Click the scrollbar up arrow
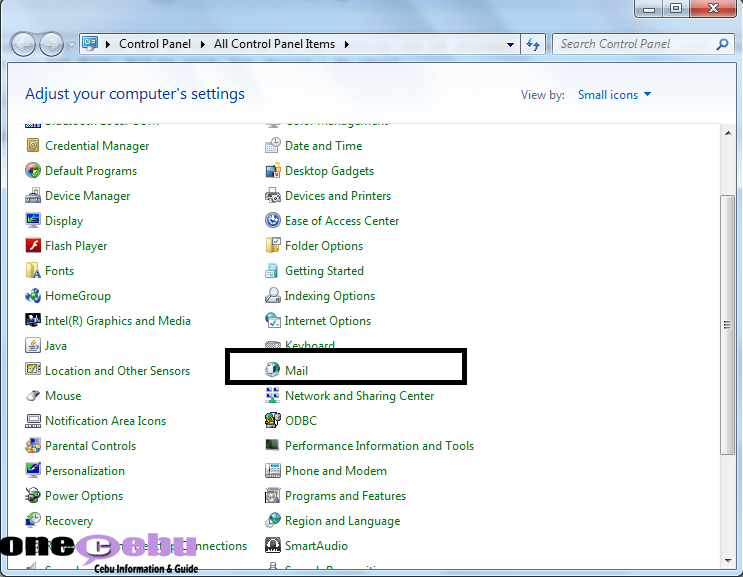The width and height of the screenshot is (743, 577). coord(728,134)
